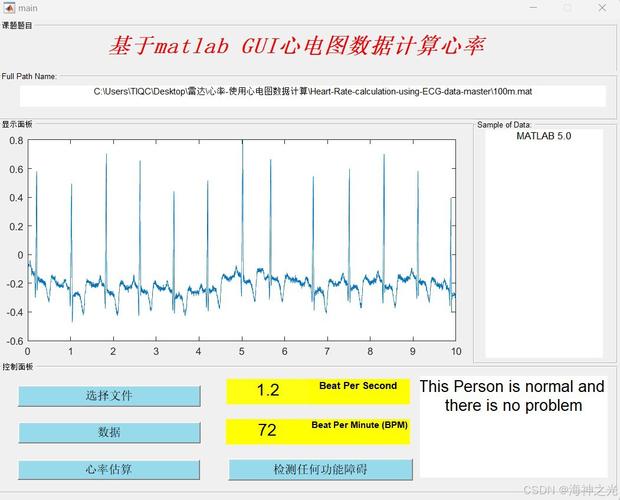The image size is (620, 500).
Task: Click the full path name text field
Action: point(312,96)
